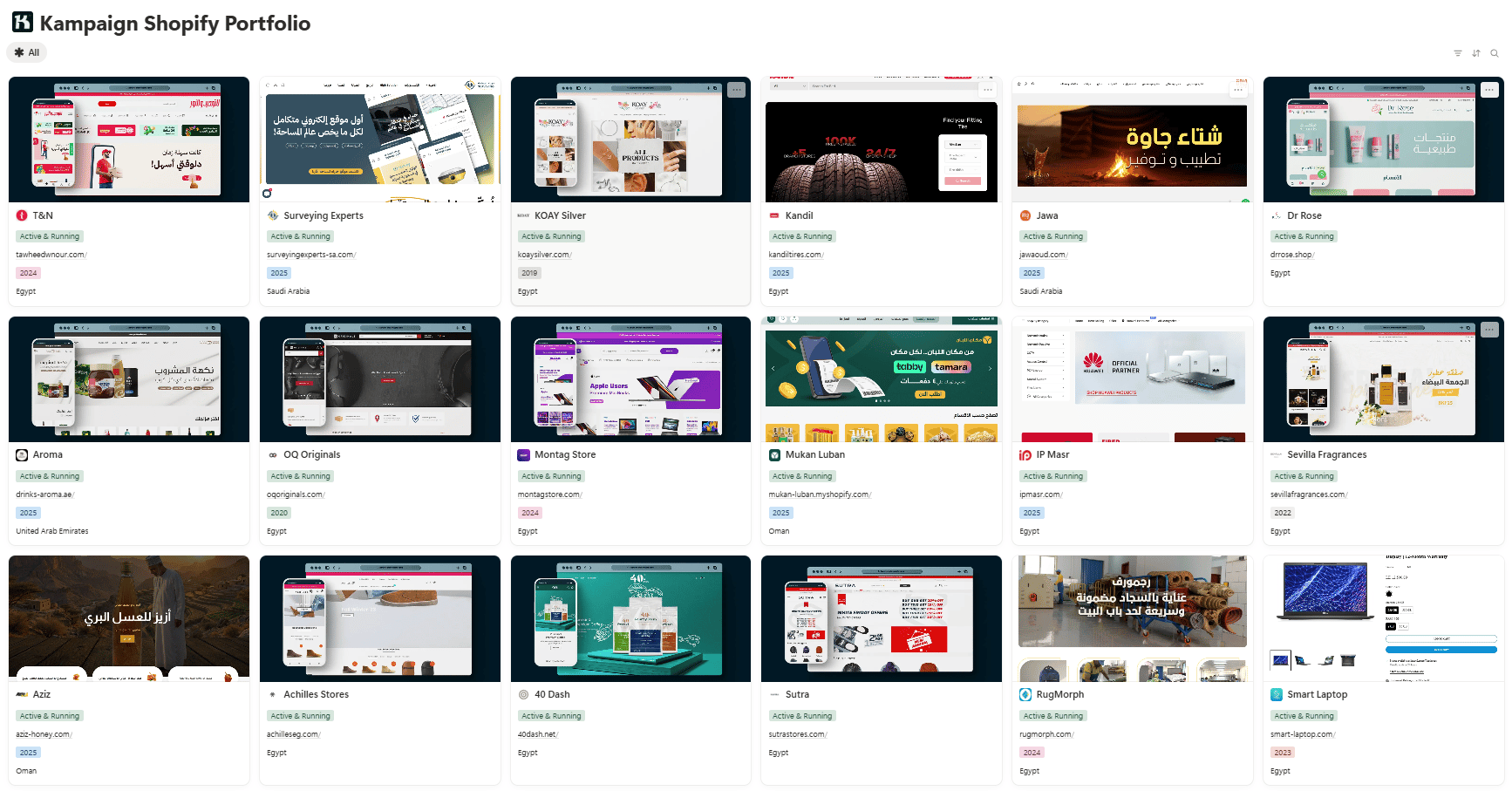Viewport: 1512px width, 791px height.
Task: Click the 2019 year tag on KOAY Silver
Action: [x=529, y=273]
